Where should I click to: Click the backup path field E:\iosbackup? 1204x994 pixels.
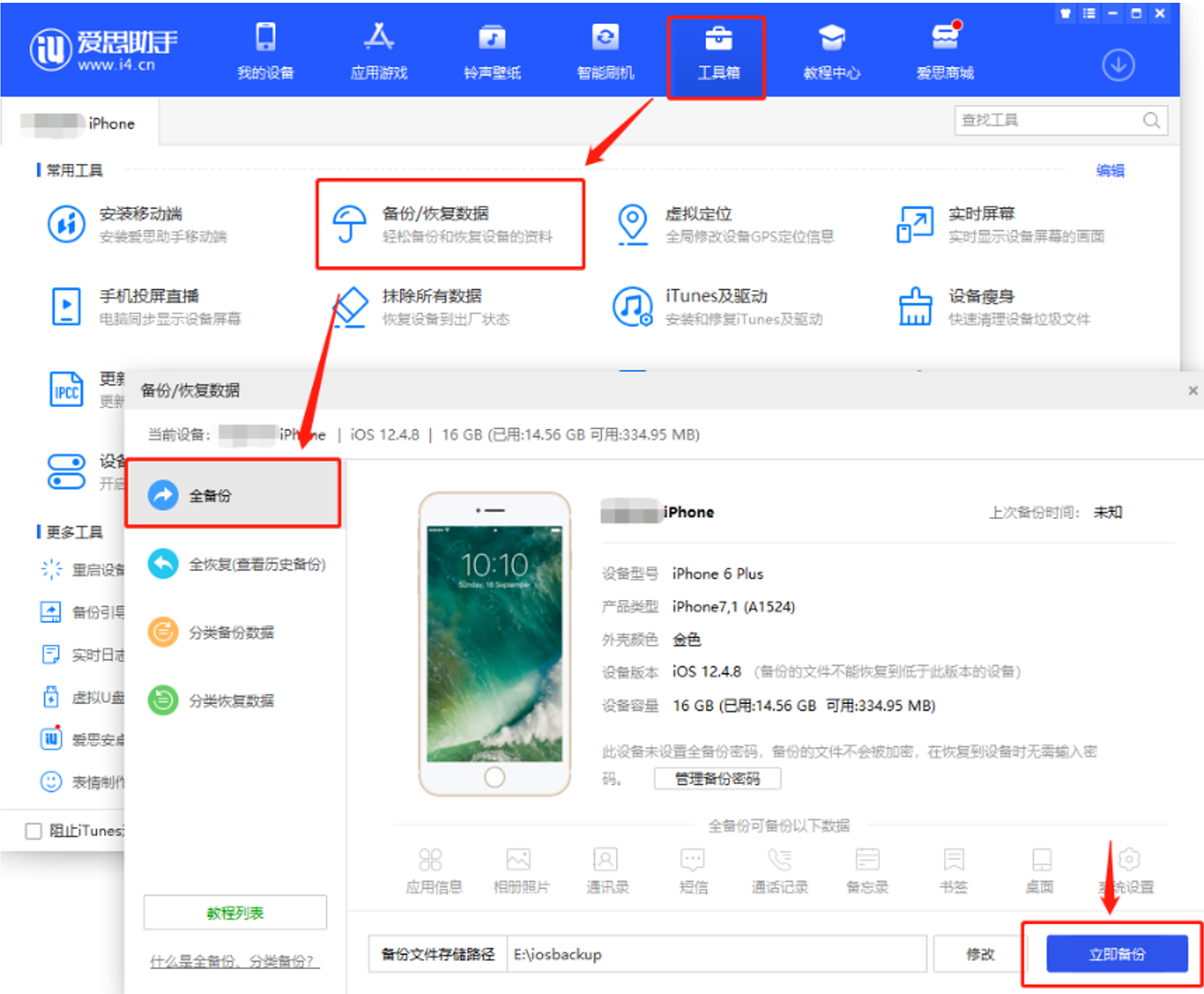click(716, 954)
